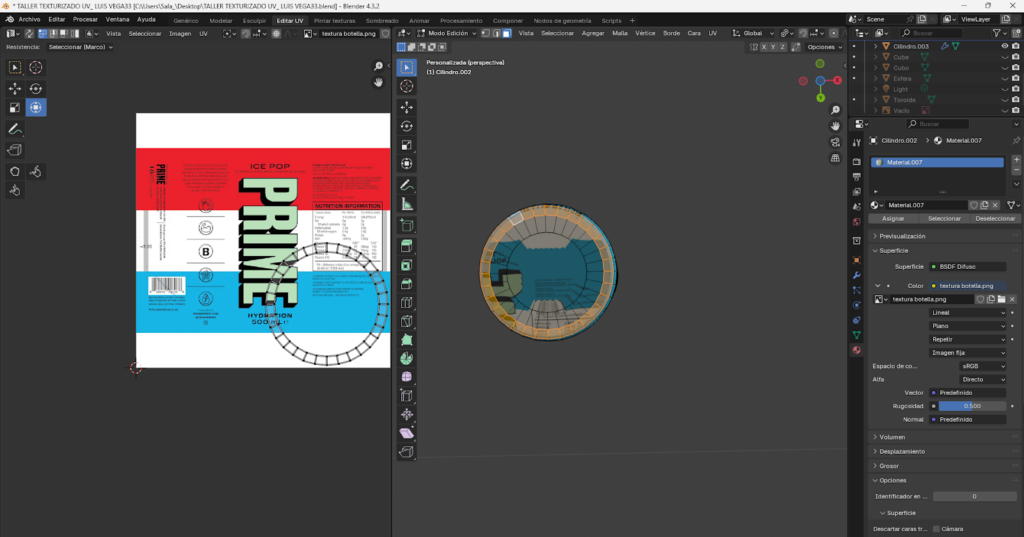This screenshot has width=1024, height=537.
Task: Click the pan hand icon in UV editor
Action: [378, 82]
